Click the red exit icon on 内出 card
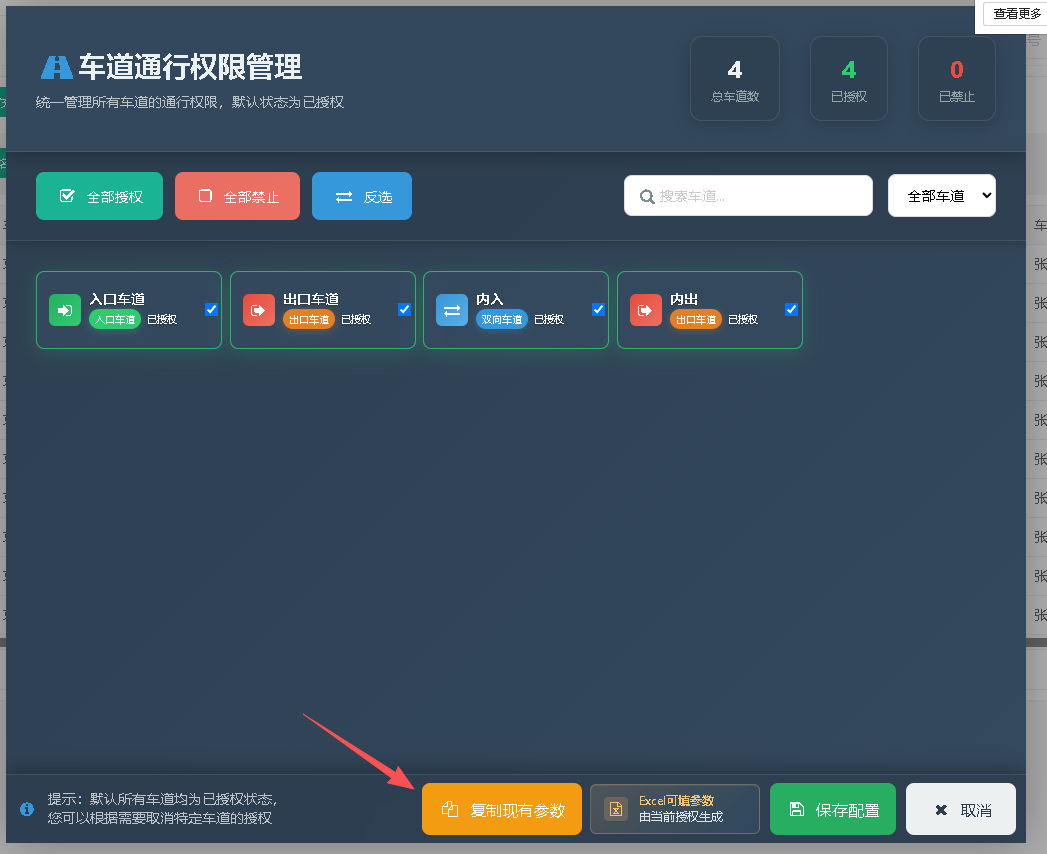This screenshot has height=854, width=1047. (646, 310)
